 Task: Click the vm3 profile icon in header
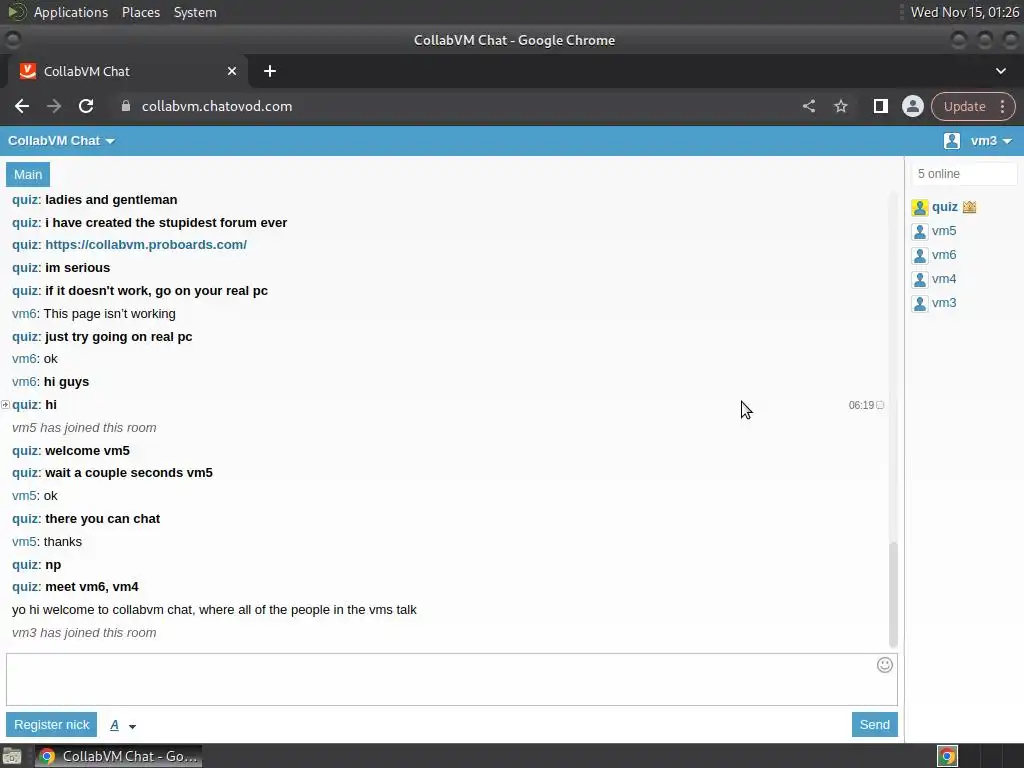(952, 140)
